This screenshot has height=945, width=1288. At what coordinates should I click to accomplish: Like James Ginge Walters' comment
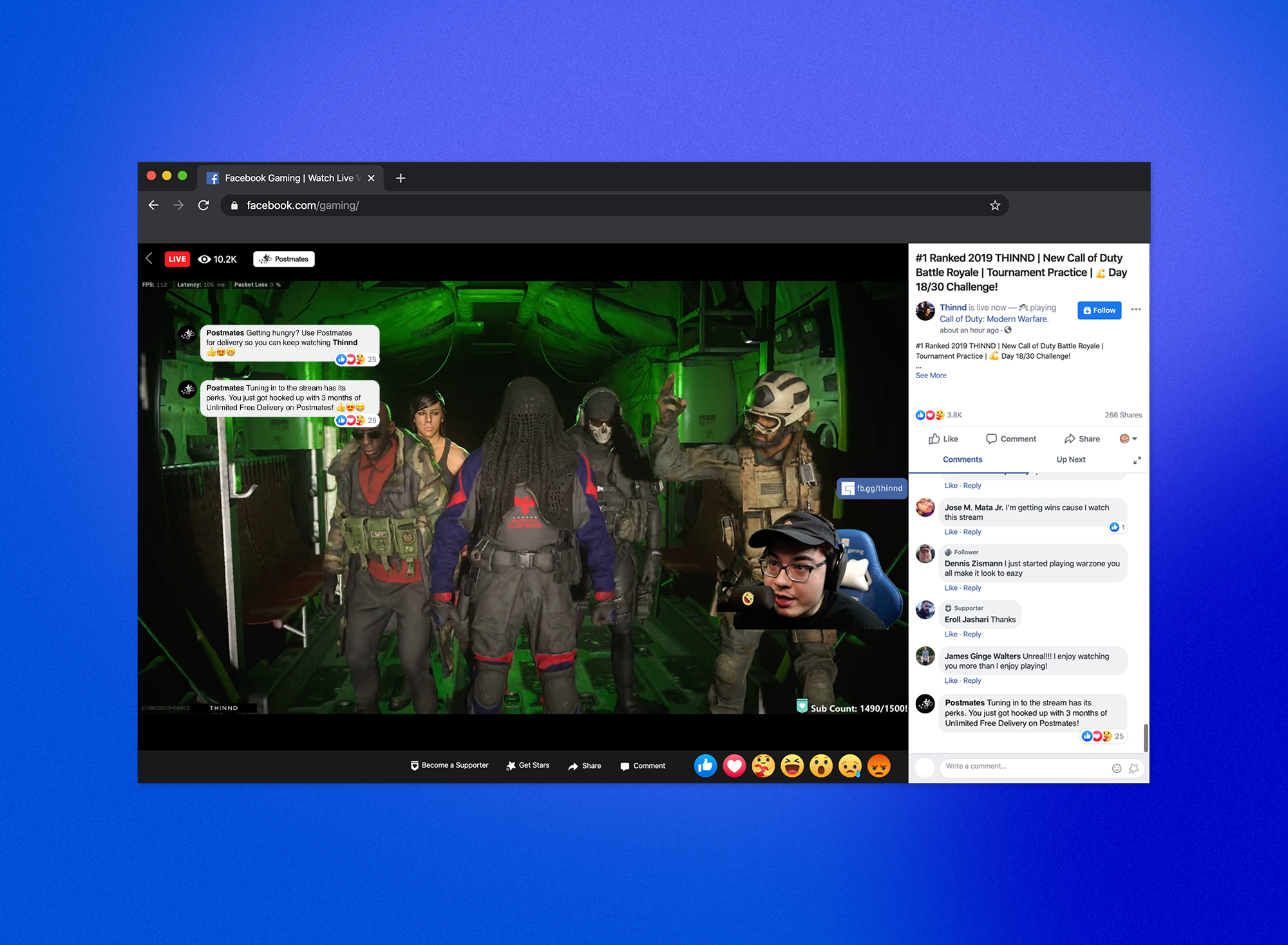tap(951, 680)
